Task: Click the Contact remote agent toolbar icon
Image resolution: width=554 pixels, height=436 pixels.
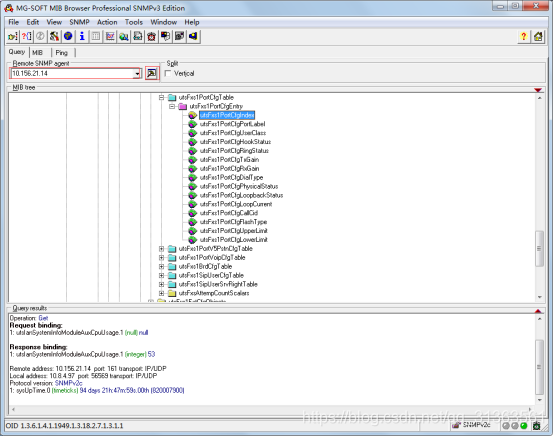Action: 13,36
